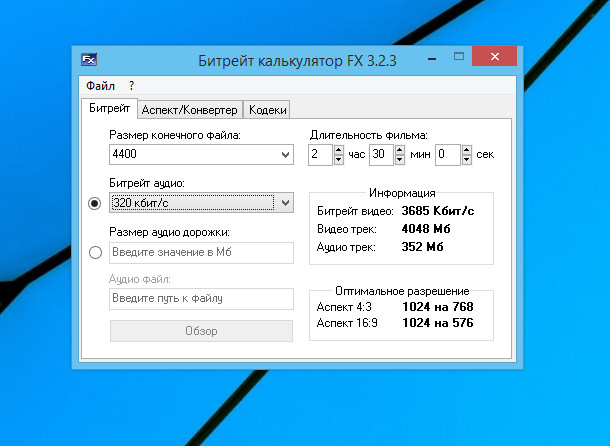Minimize the Битрейт калькулятор window
This screenshot has width=610, height=446.
tap(432, 57)
